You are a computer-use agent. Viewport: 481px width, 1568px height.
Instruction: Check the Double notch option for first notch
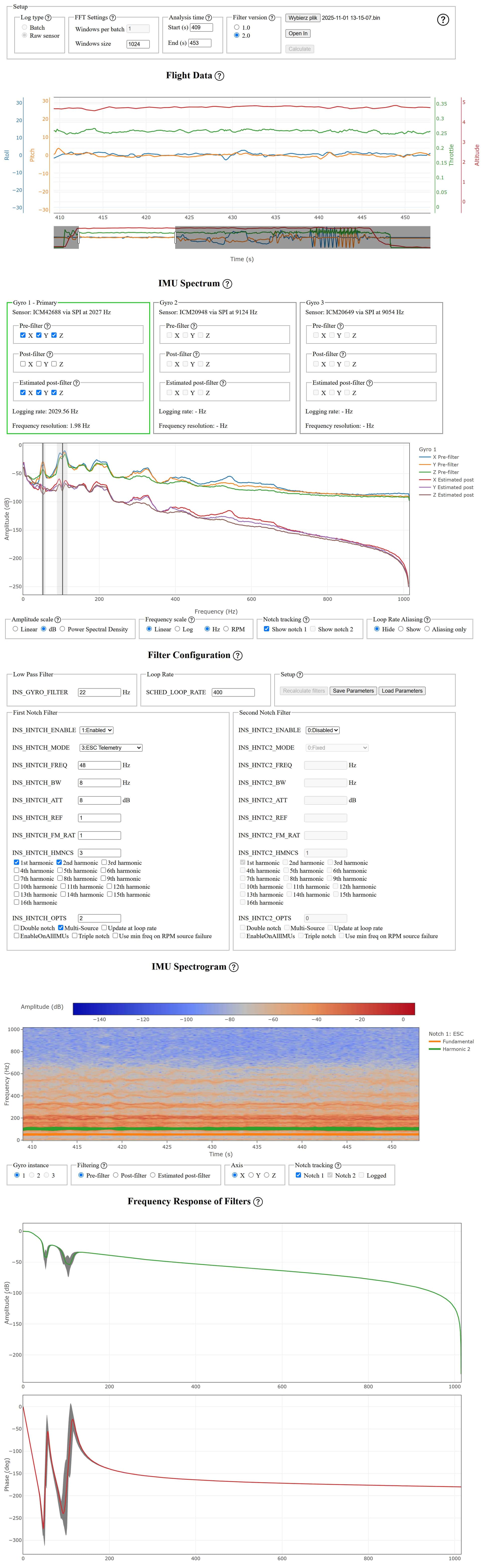click(x=17, y=928)
